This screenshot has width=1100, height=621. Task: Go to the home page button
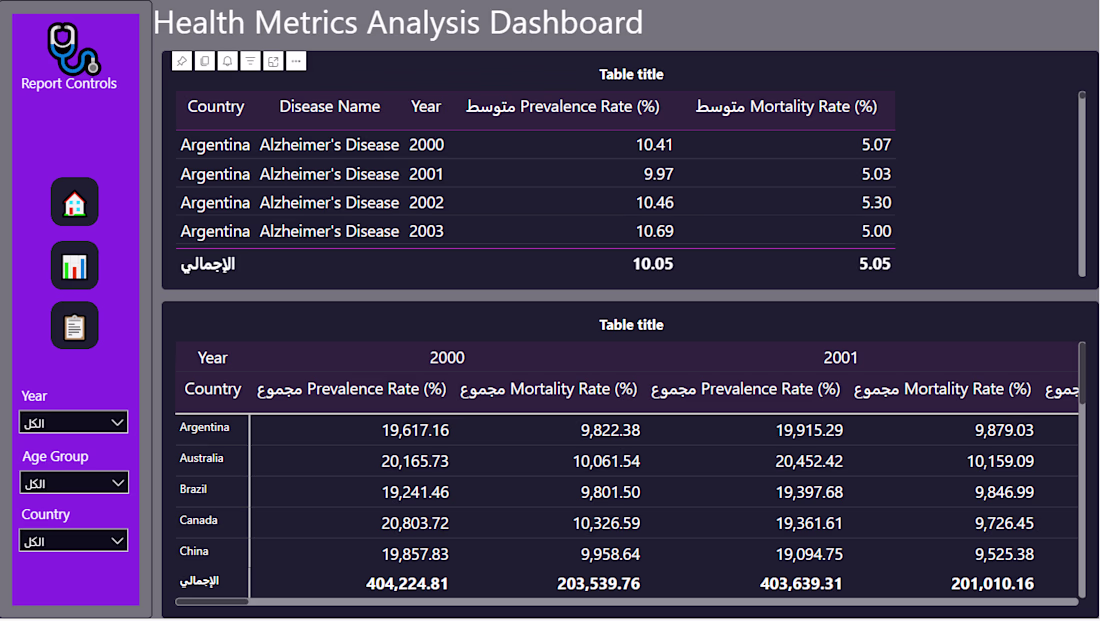[x=74, y=202]
